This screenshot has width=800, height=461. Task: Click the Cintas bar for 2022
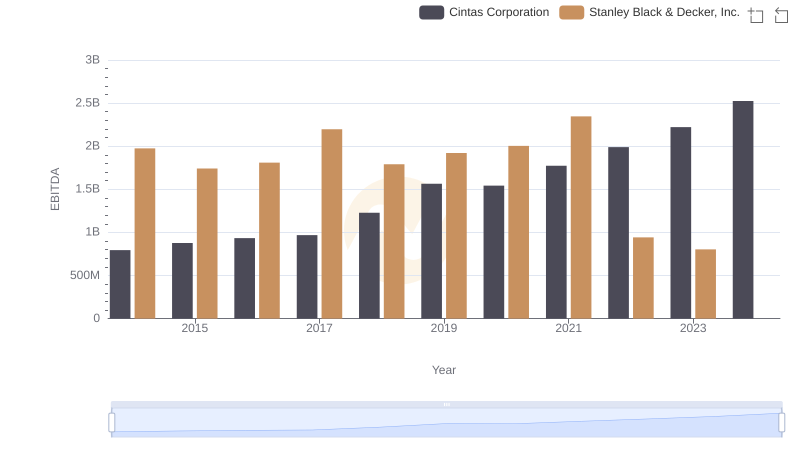coord(618,233)
